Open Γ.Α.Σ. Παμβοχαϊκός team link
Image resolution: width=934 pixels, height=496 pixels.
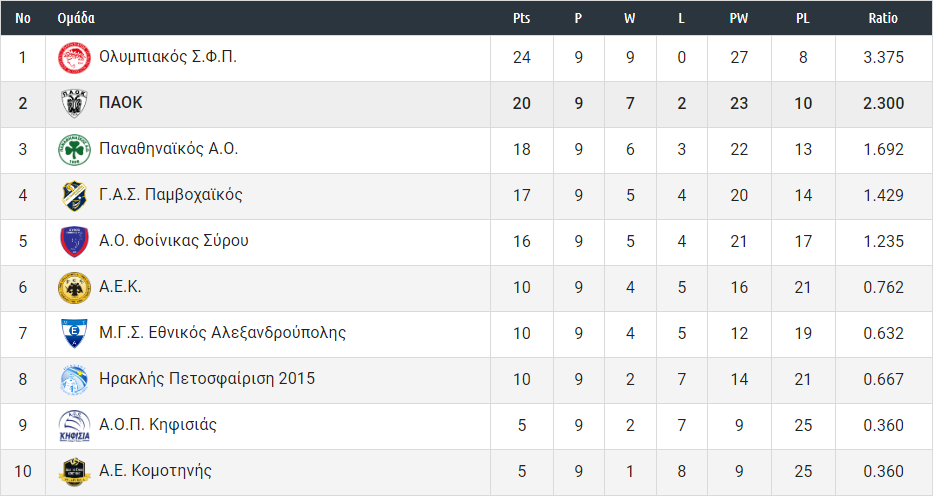(171, 195)
